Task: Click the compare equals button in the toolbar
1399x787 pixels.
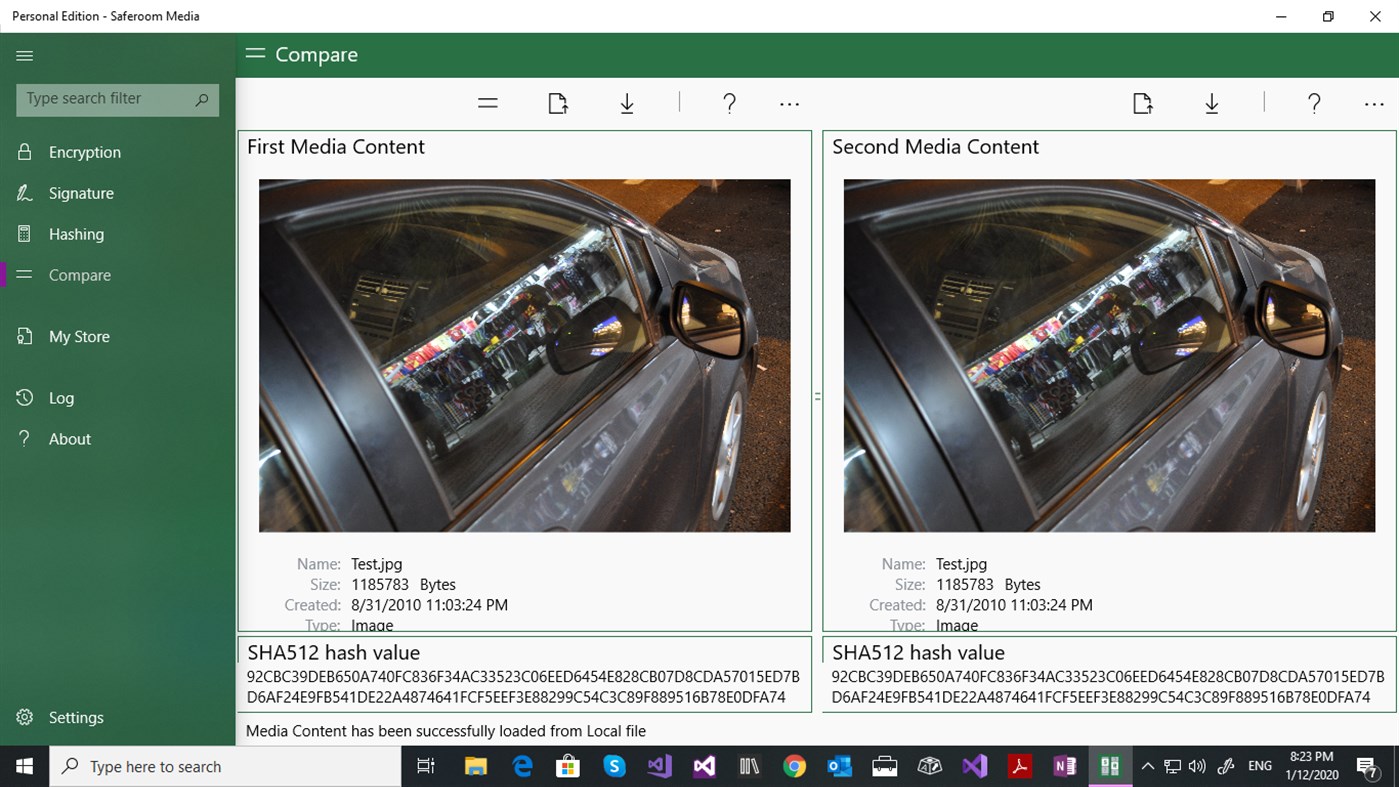Action: pyautogui.click(x=487, y=102)
